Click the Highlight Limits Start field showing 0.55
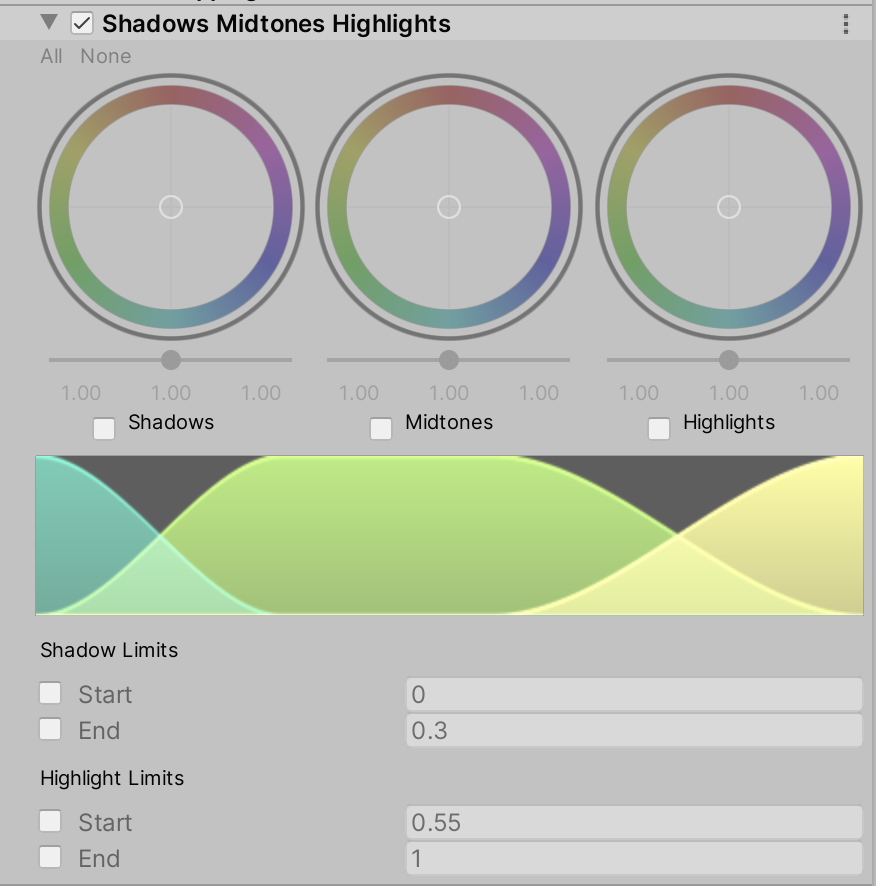 pyautogui.click(x=633, y=822)
